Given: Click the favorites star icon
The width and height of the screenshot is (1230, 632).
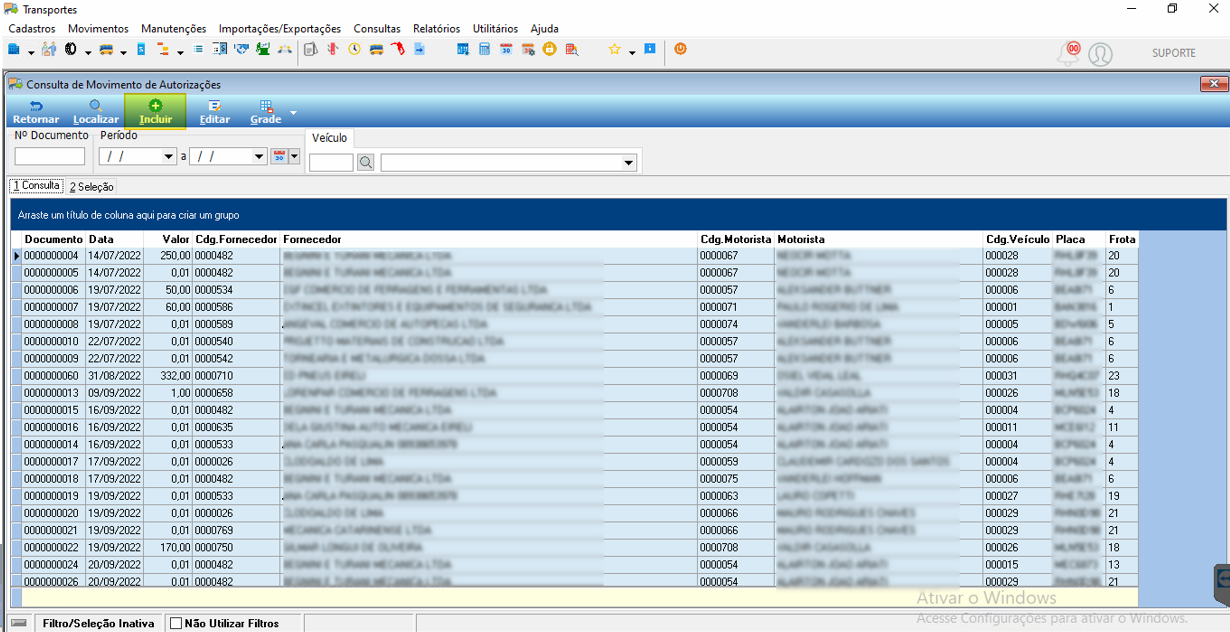Looking at the screenshot, I should click(614, 49).
